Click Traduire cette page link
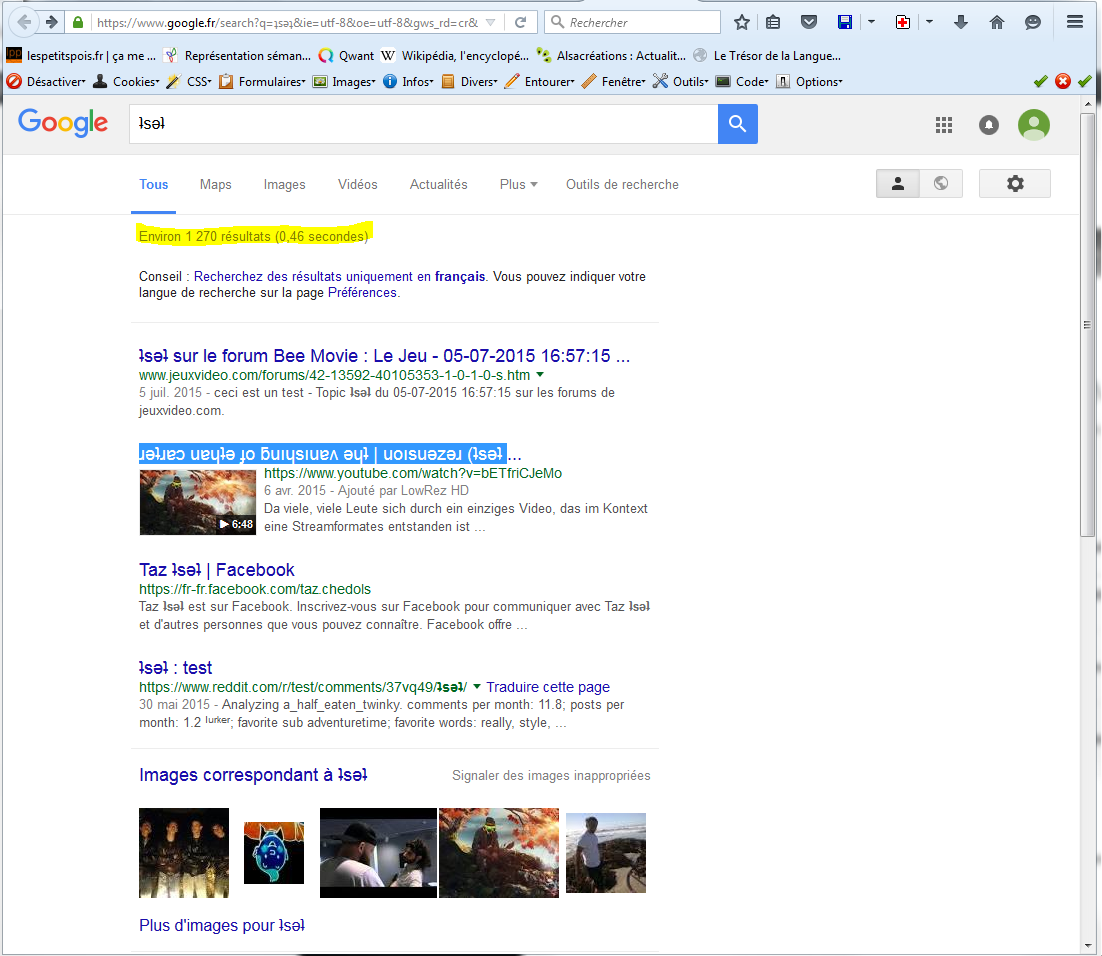 [548, 687]
